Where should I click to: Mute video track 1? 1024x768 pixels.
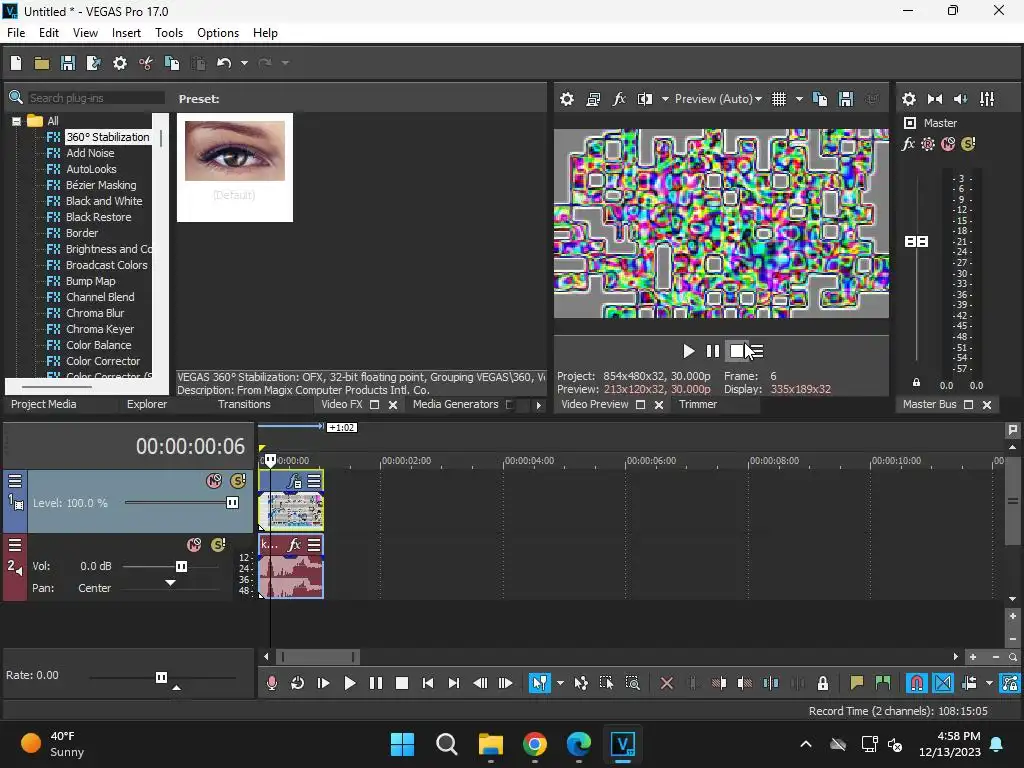click(x=214, y=481)
